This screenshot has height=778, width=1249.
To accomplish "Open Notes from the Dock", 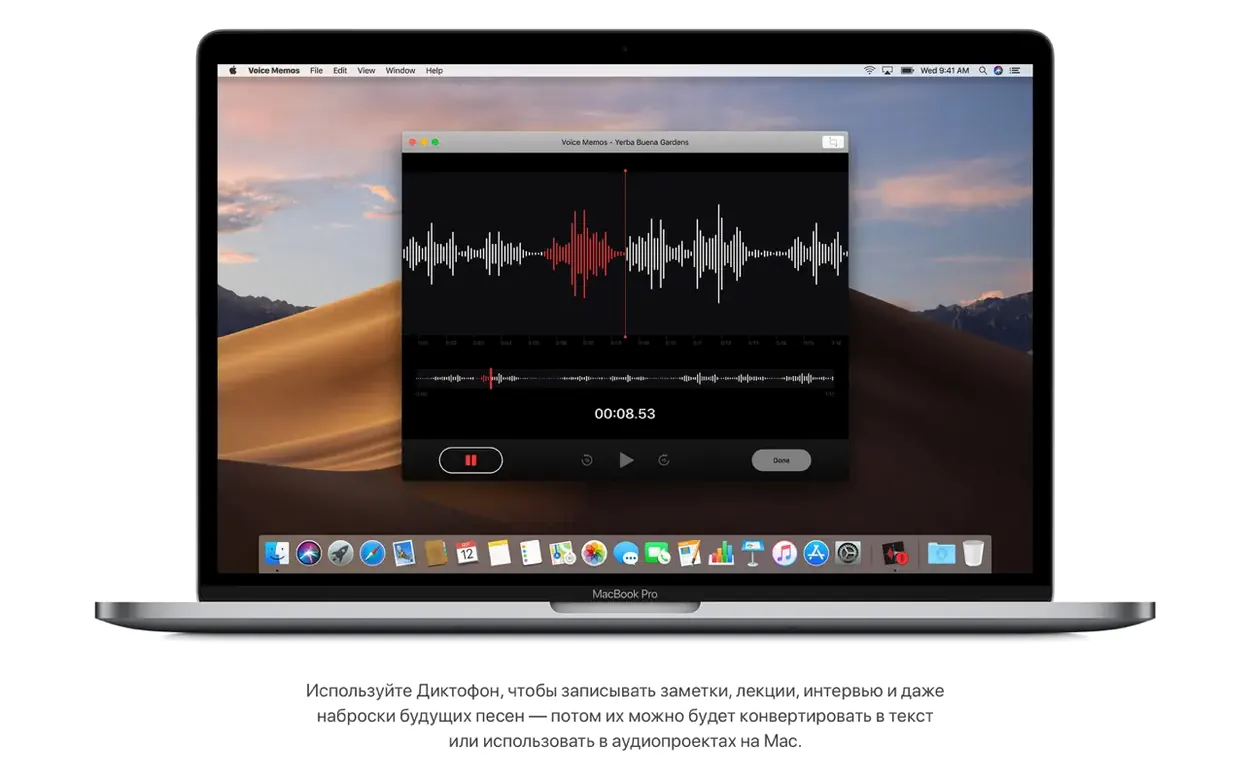I will point(499,553).
